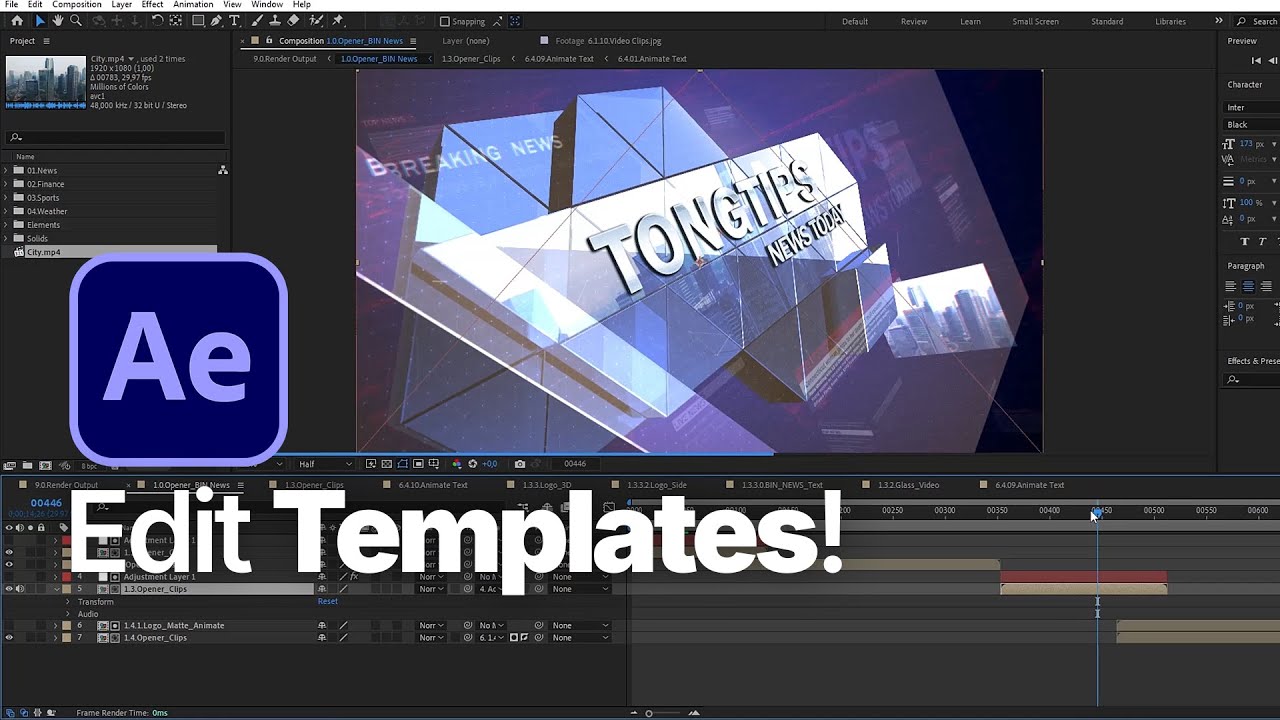1280x720 pixels.
Task: Select the Pan Behind anchor point tool
Action: click(175, 21)
